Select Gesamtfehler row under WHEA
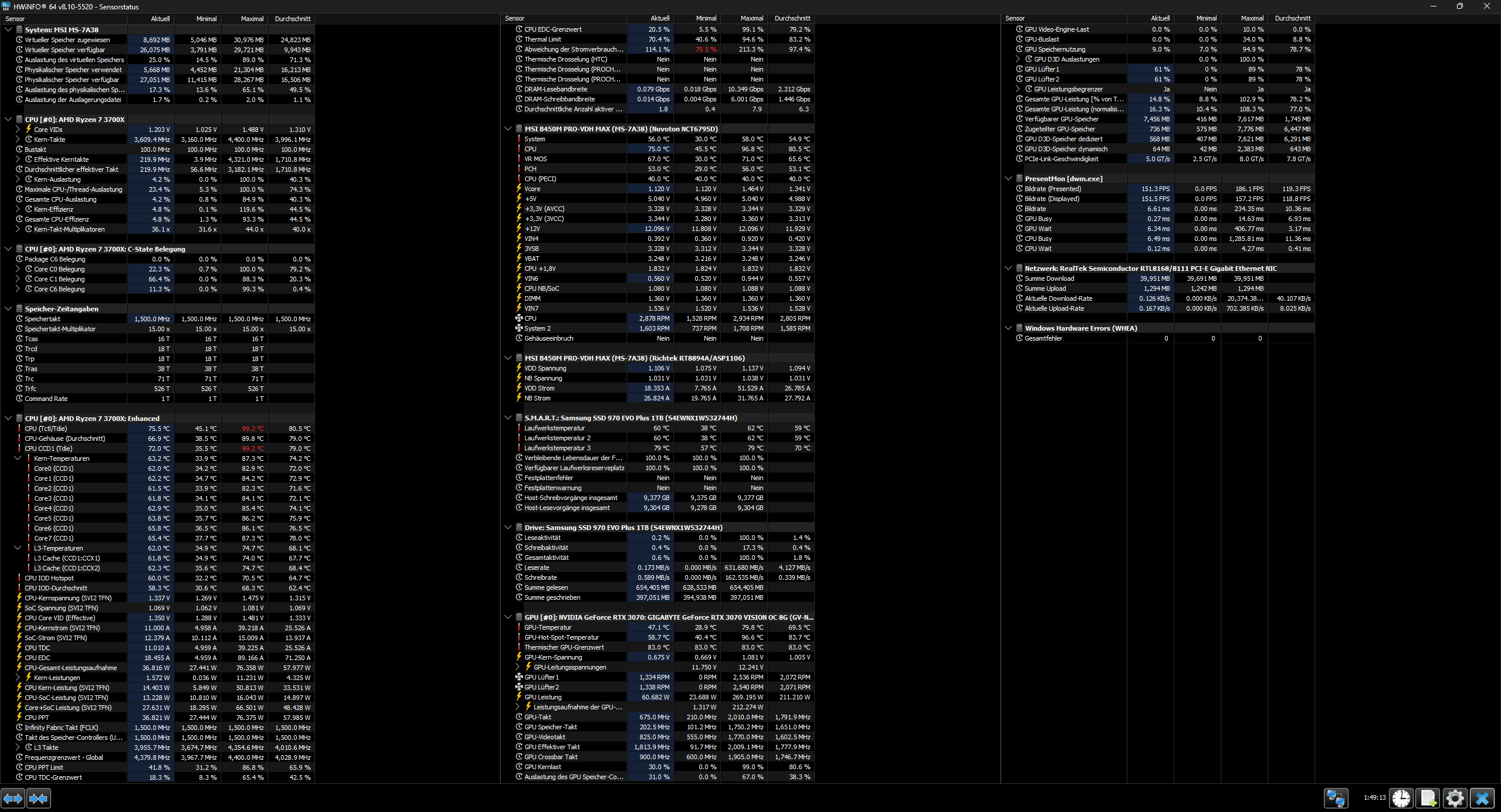 tap(1043, 338)
